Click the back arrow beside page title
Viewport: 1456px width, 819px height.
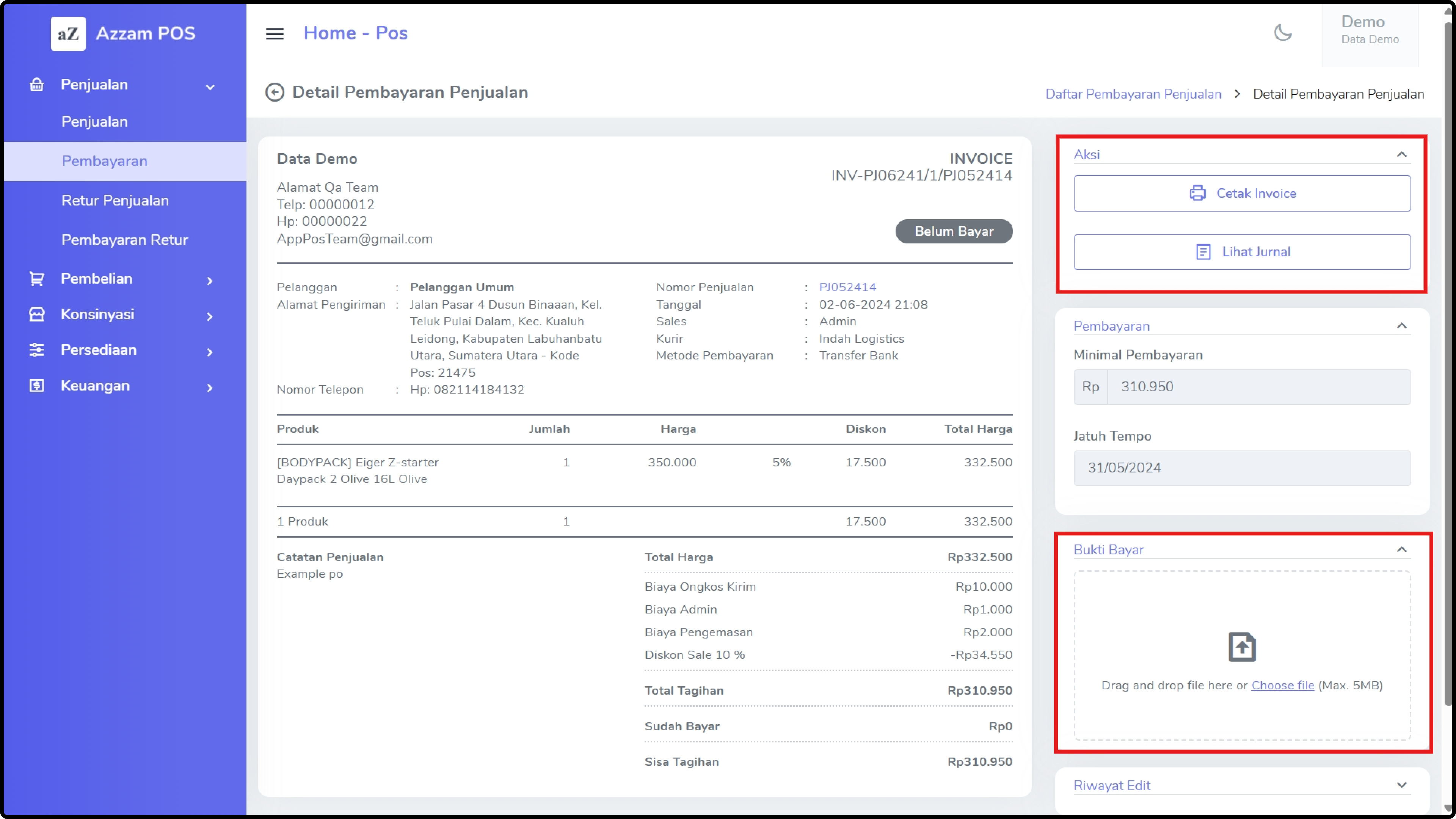pyautogui.click(x=275, y=92)
